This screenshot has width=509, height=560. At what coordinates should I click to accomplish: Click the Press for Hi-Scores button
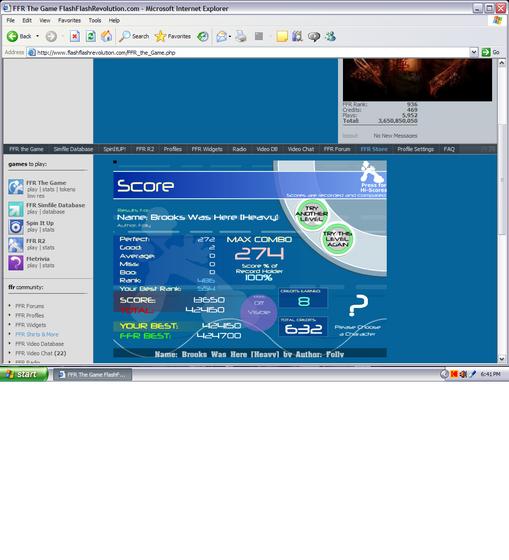pyautogui.click(x=373, y=178)
